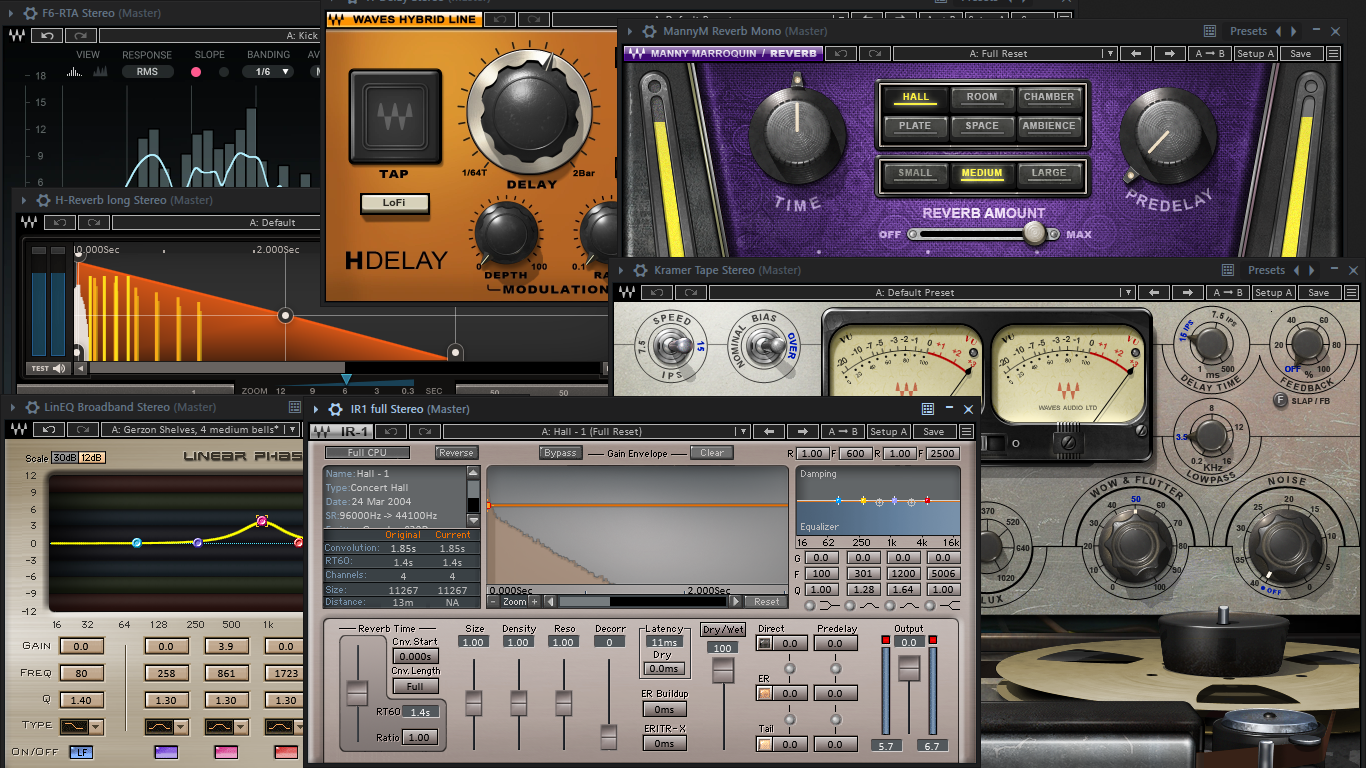Image resolution: width=1366 pixels, height=768 pixels.
Task: Click undo arrow in Kramer Tape toolbar
Action: 657,293
